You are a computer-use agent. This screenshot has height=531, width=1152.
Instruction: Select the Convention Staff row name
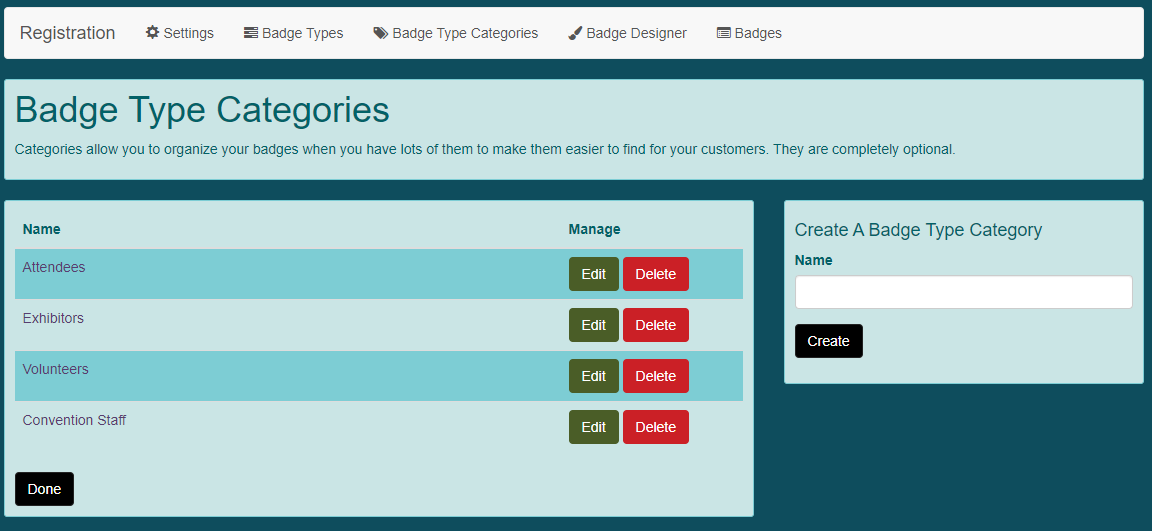coord(74,420)
